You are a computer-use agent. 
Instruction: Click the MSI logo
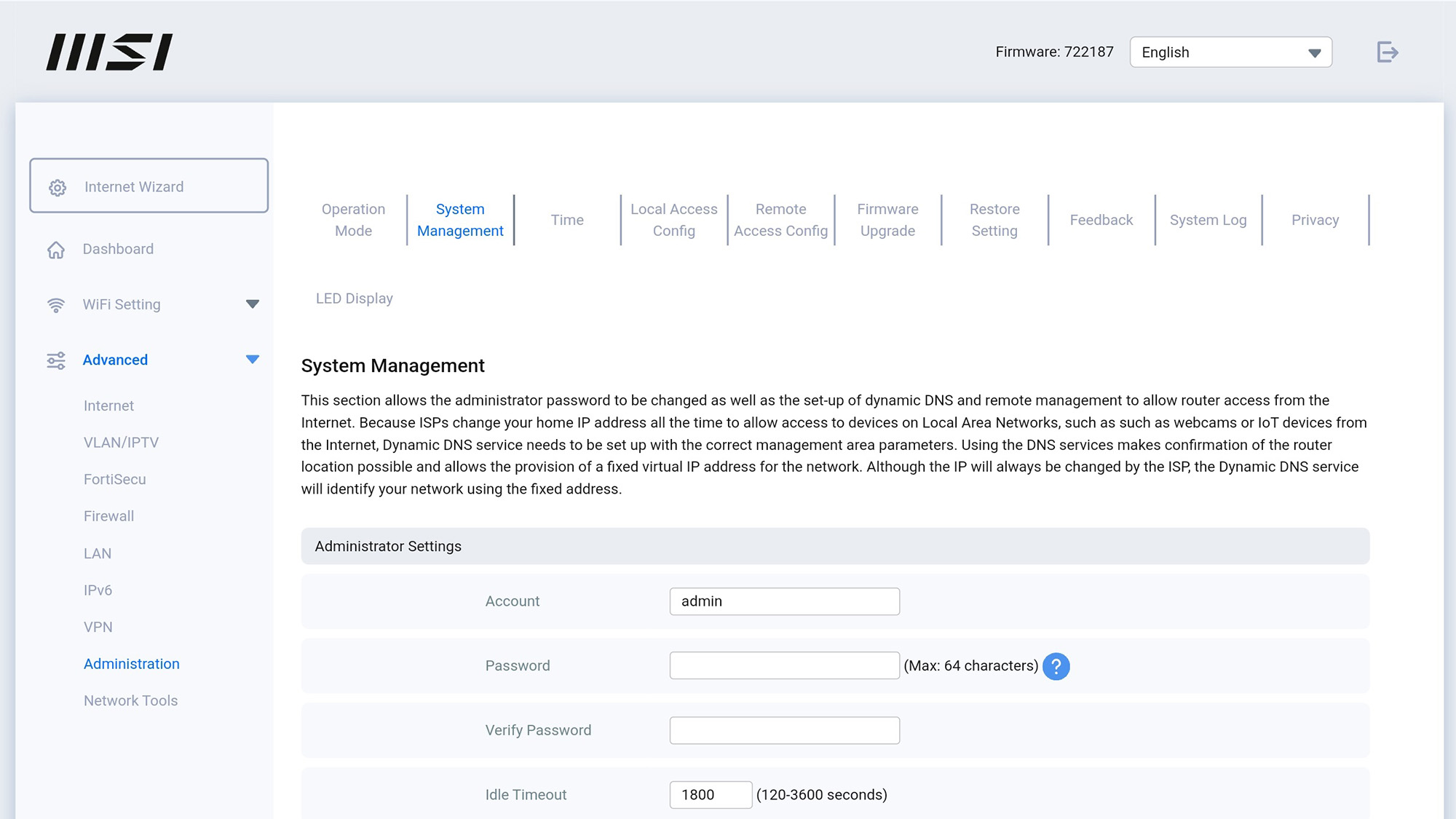pos(109,52)
